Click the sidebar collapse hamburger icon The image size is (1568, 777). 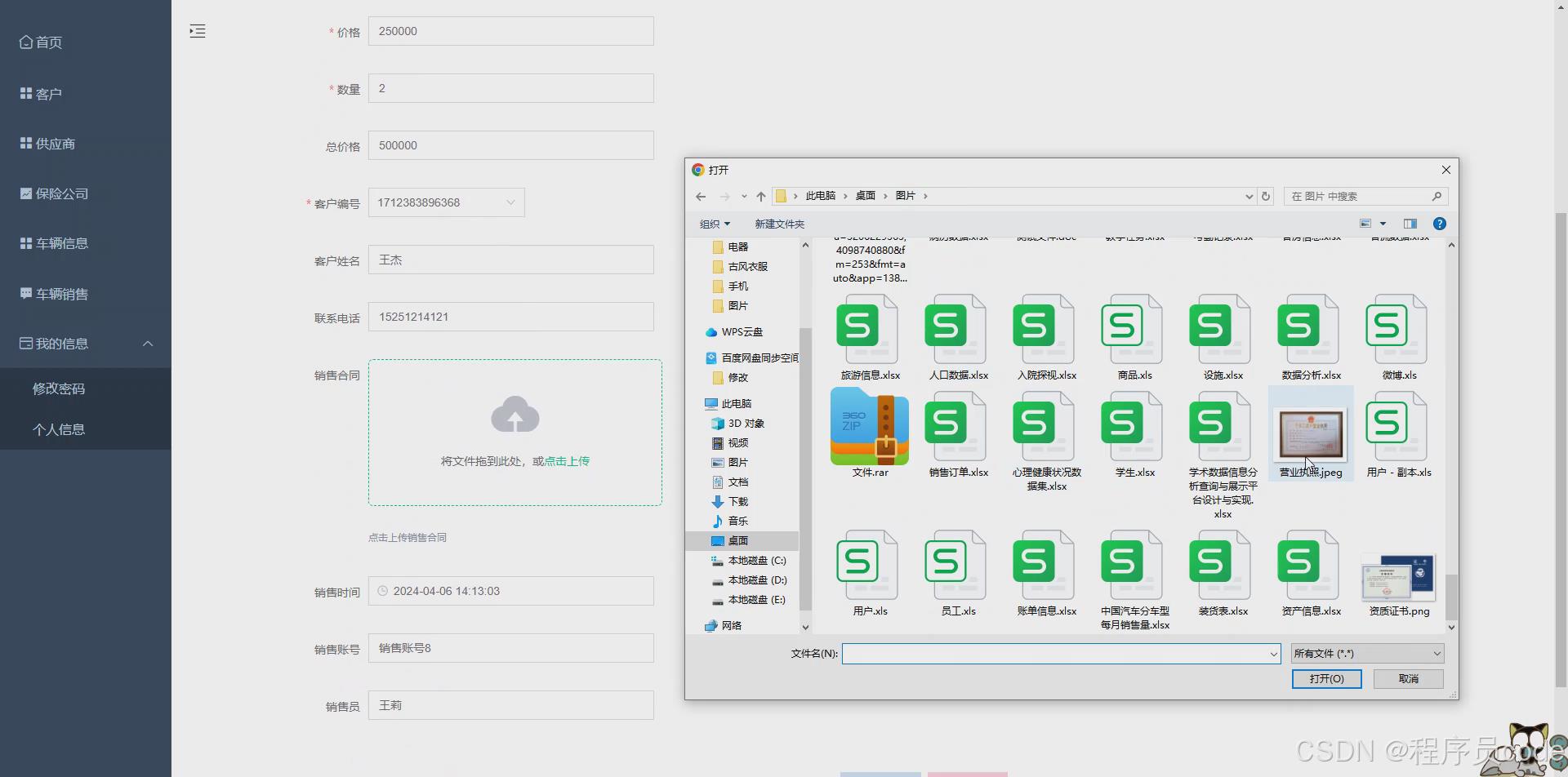click(x=198, y=31)
